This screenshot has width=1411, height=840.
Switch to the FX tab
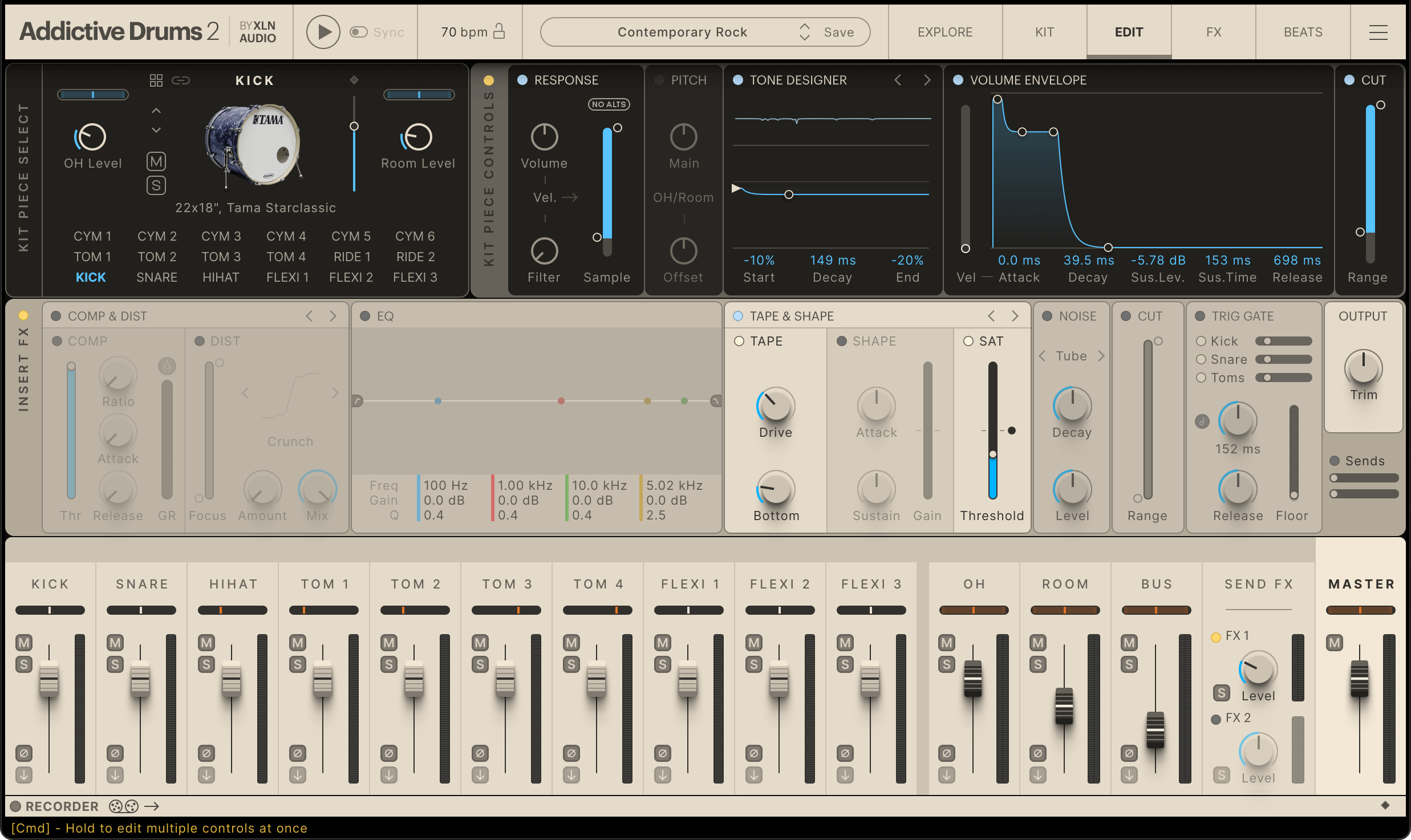click(x=1214, y=32)
